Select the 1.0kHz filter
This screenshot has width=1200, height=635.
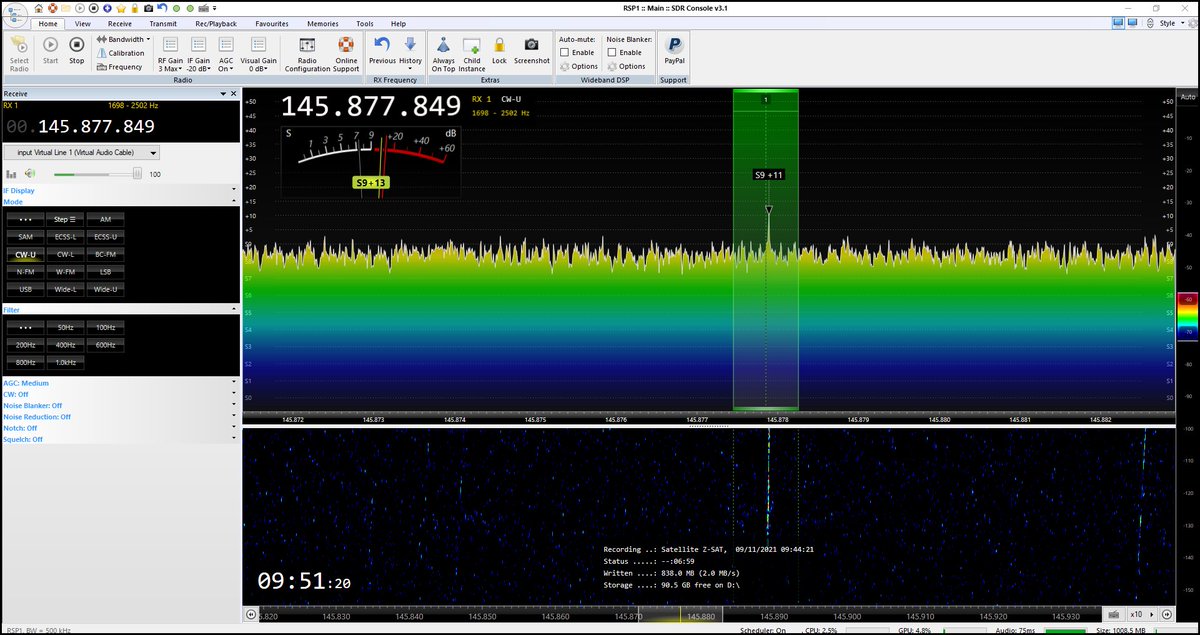pos(65,362)
